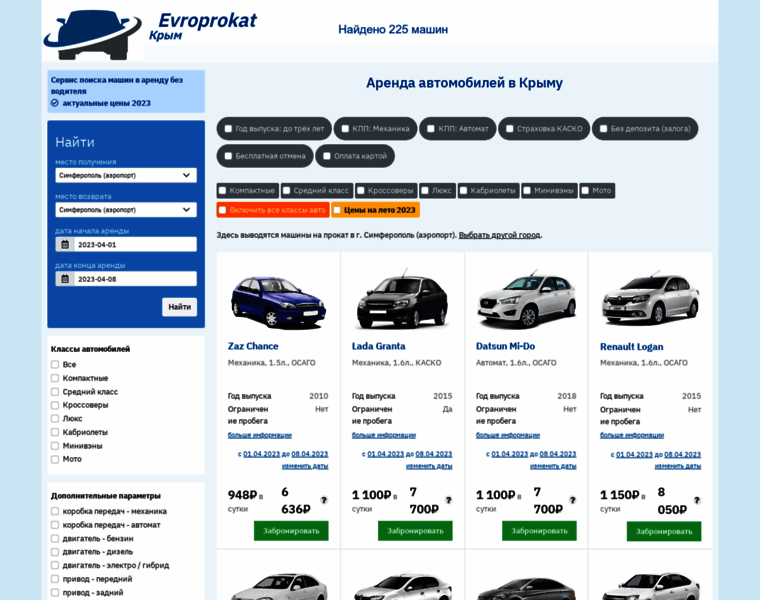The width and height of the screenshot is (760, 600).
Task: Click the rental end date field 2023-04-08
Action: click(126, 279)
